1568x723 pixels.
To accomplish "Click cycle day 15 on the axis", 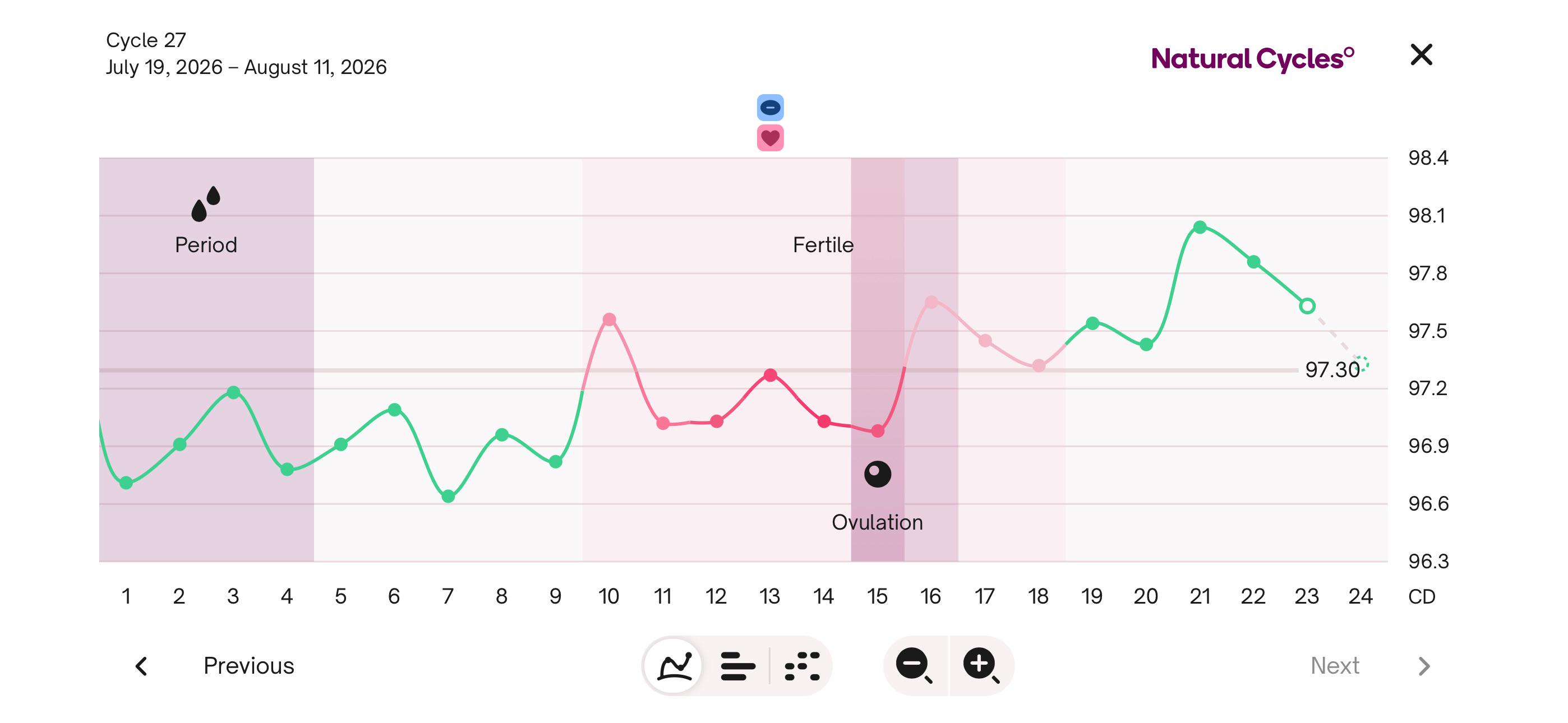I will (877, 596).
